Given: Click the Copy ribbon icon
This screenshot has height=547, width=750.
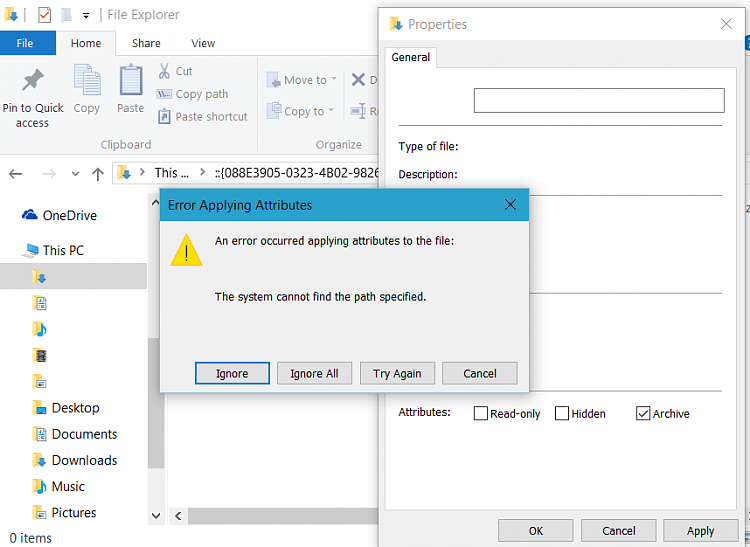Looking at the screenshot, I should [x=87, y=80].
